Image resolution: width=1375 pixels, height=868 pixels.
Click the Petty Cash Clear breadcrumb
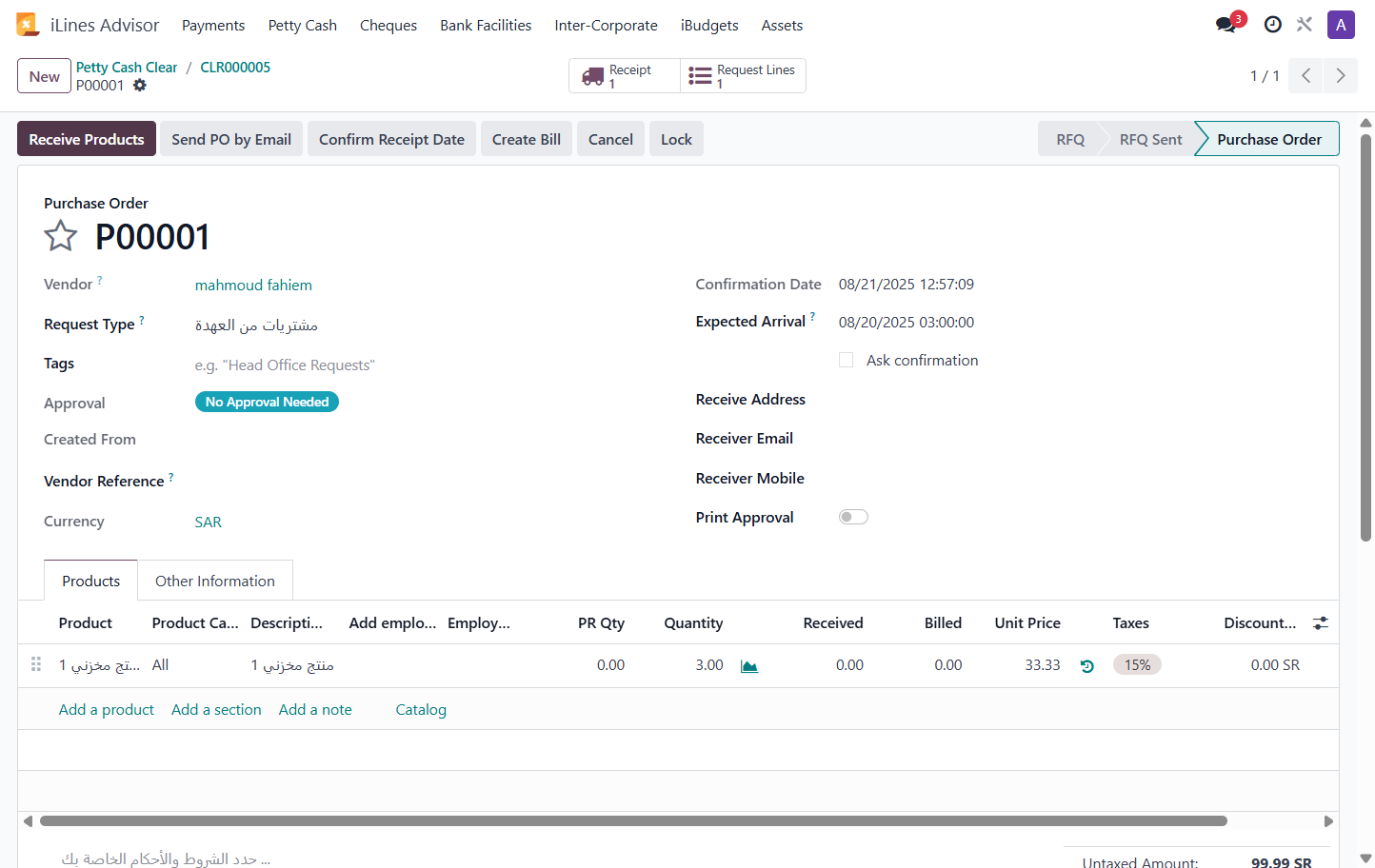(127, 68)
